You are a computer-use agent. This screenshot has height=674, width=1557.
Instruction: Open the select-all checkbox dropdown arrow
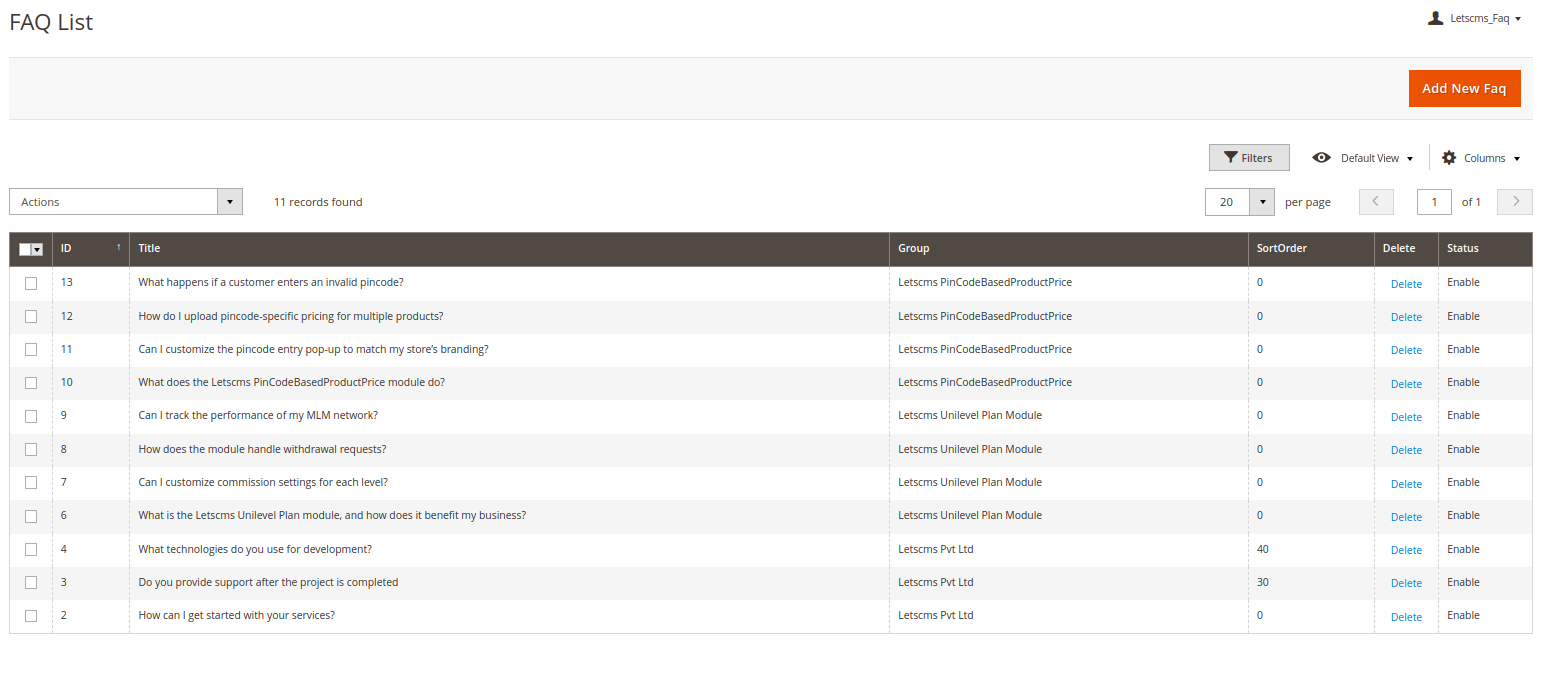(x=37, y=249)
